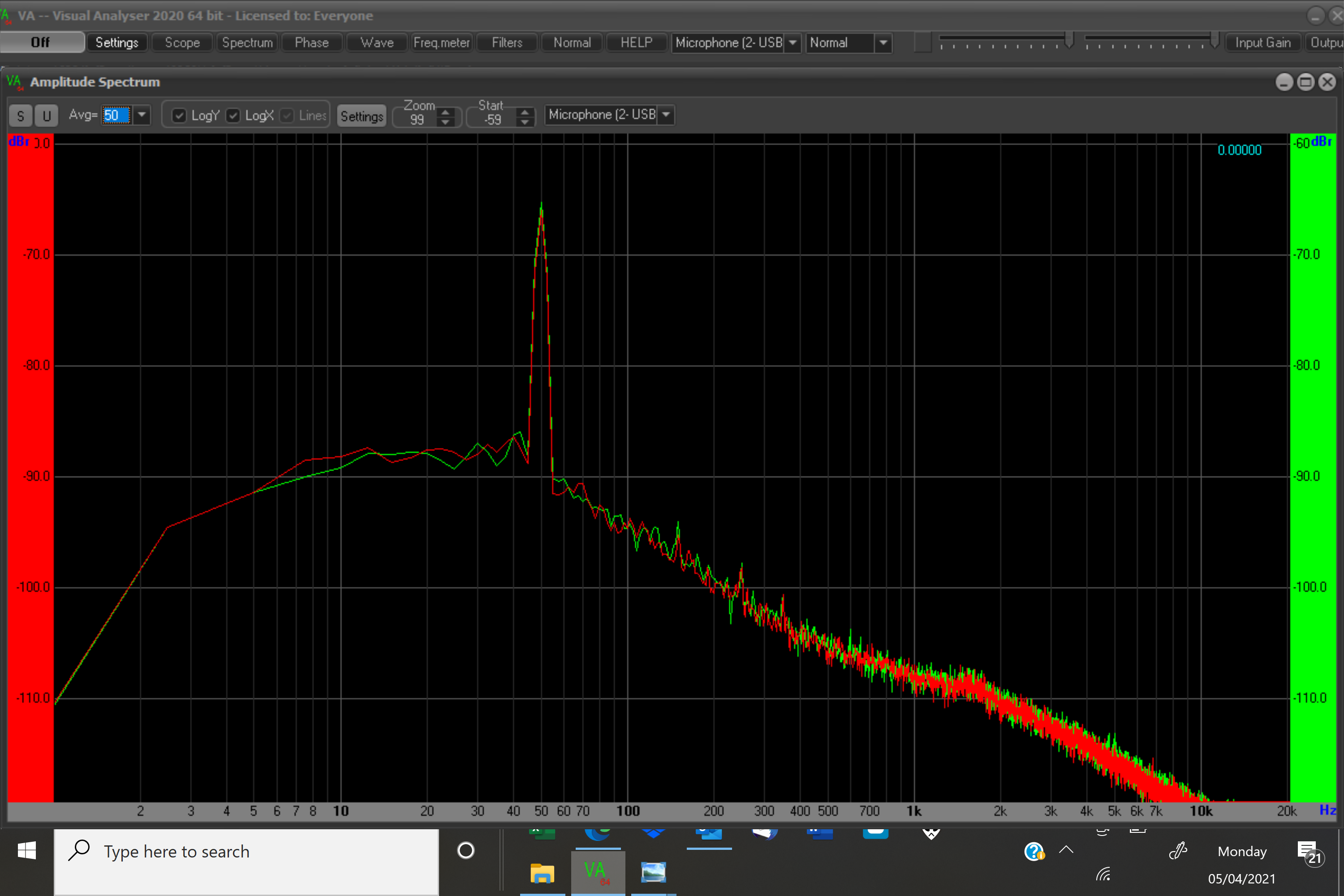Maximize the Amplitude Spectrum window
This screenshot has width=1344, height=896.
coord(1306,82)
